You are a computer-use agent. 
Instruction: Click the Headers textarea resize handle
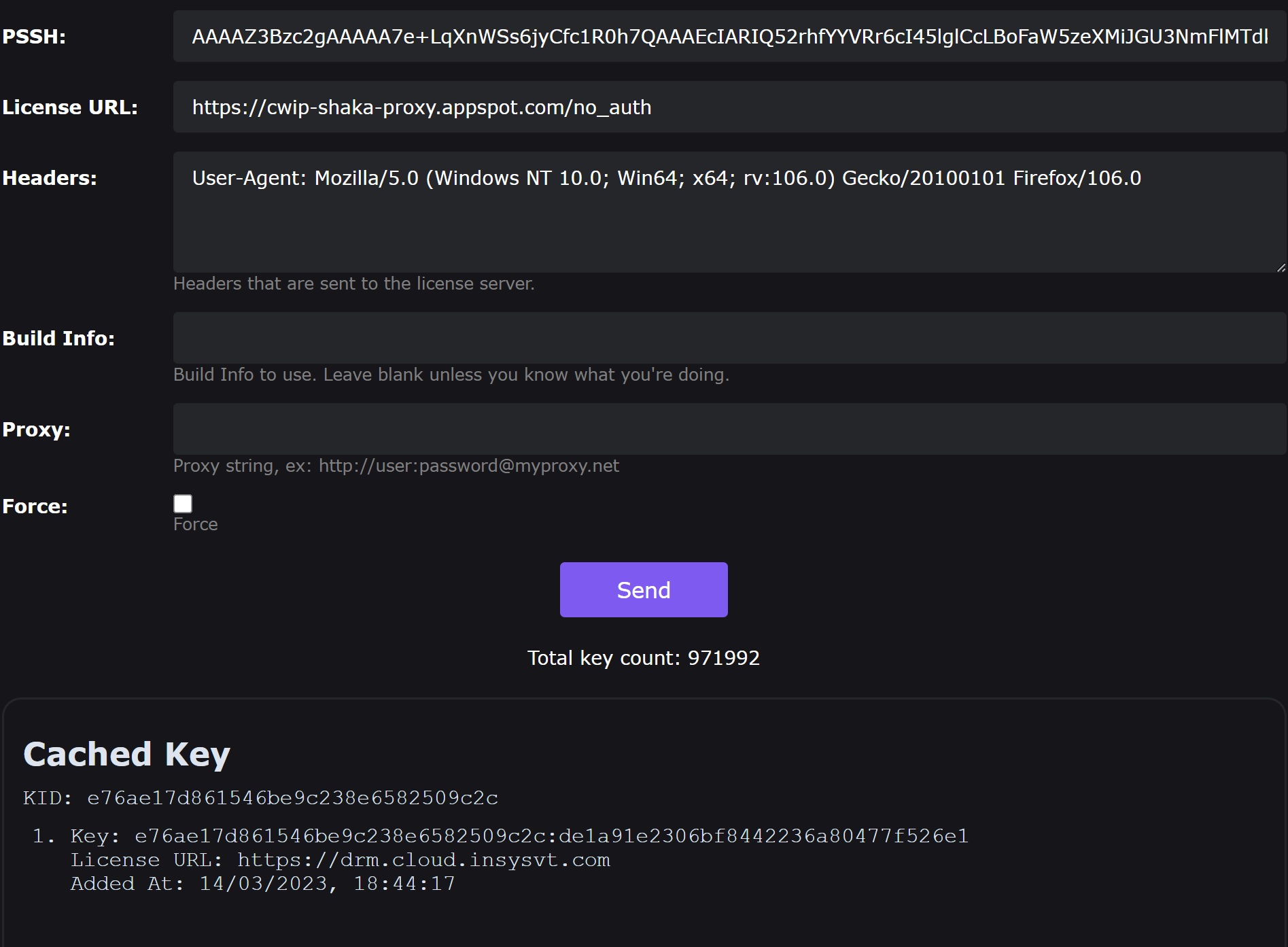(x=1281, y=268)
